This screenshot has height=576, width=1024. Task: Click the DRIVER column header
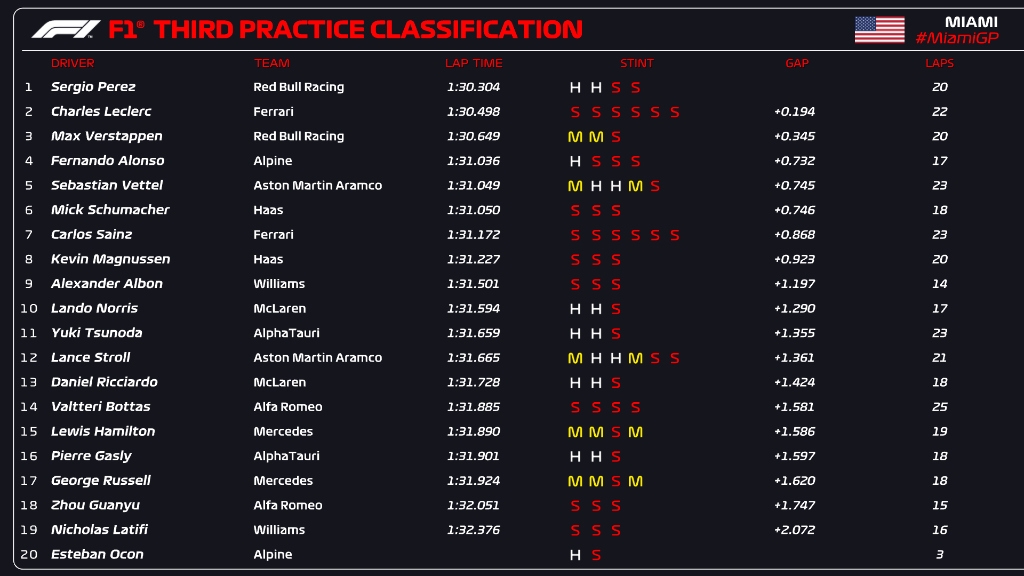pos(72,63)
